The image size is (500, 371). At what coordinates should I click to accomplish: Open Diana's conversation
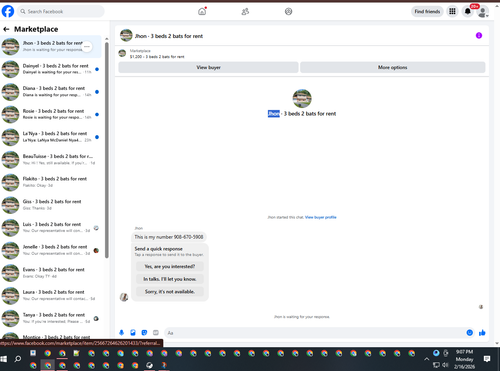tap(51, 92)
